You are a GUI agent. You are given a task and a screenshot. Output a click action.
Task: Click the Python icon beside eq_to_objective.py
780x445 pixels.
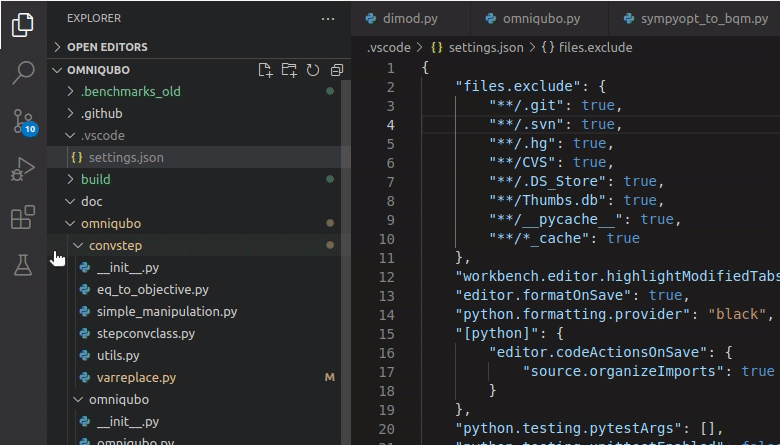tap(85, 289)
